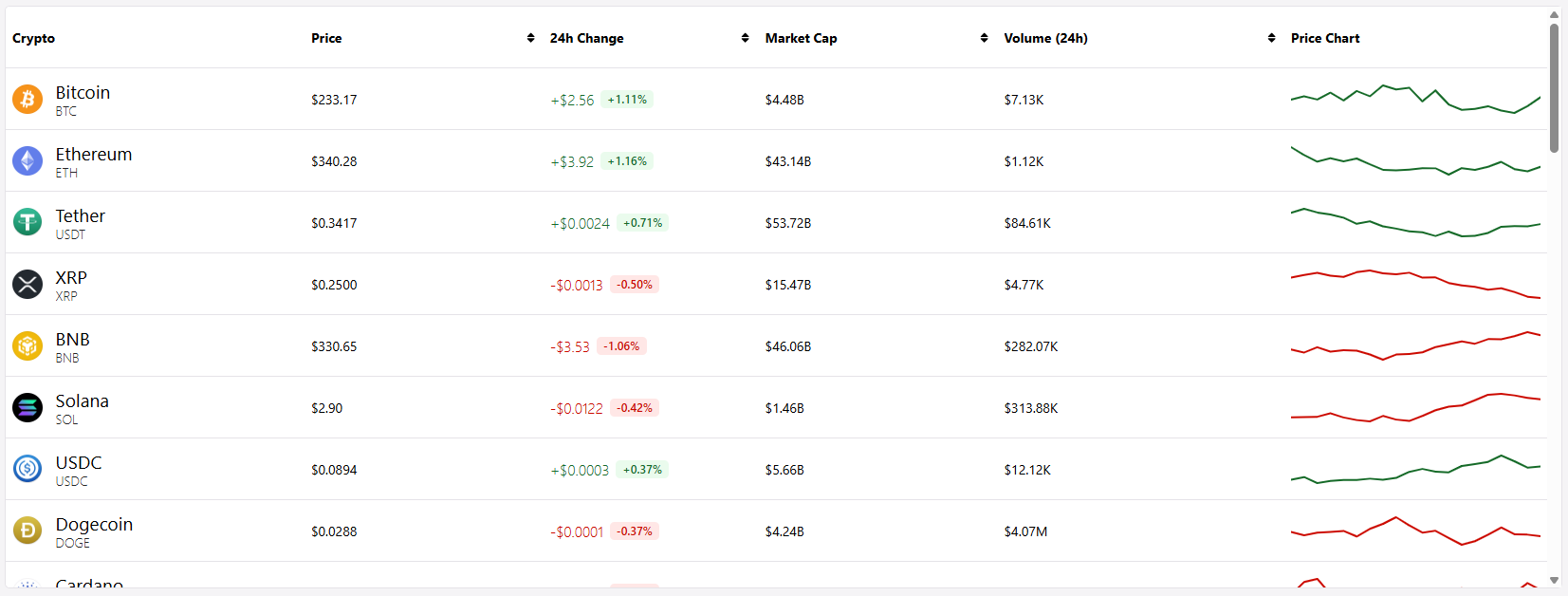Click the BNB red sparkline chart
The image size is (1568, 596).
[x=1415, y=345]
